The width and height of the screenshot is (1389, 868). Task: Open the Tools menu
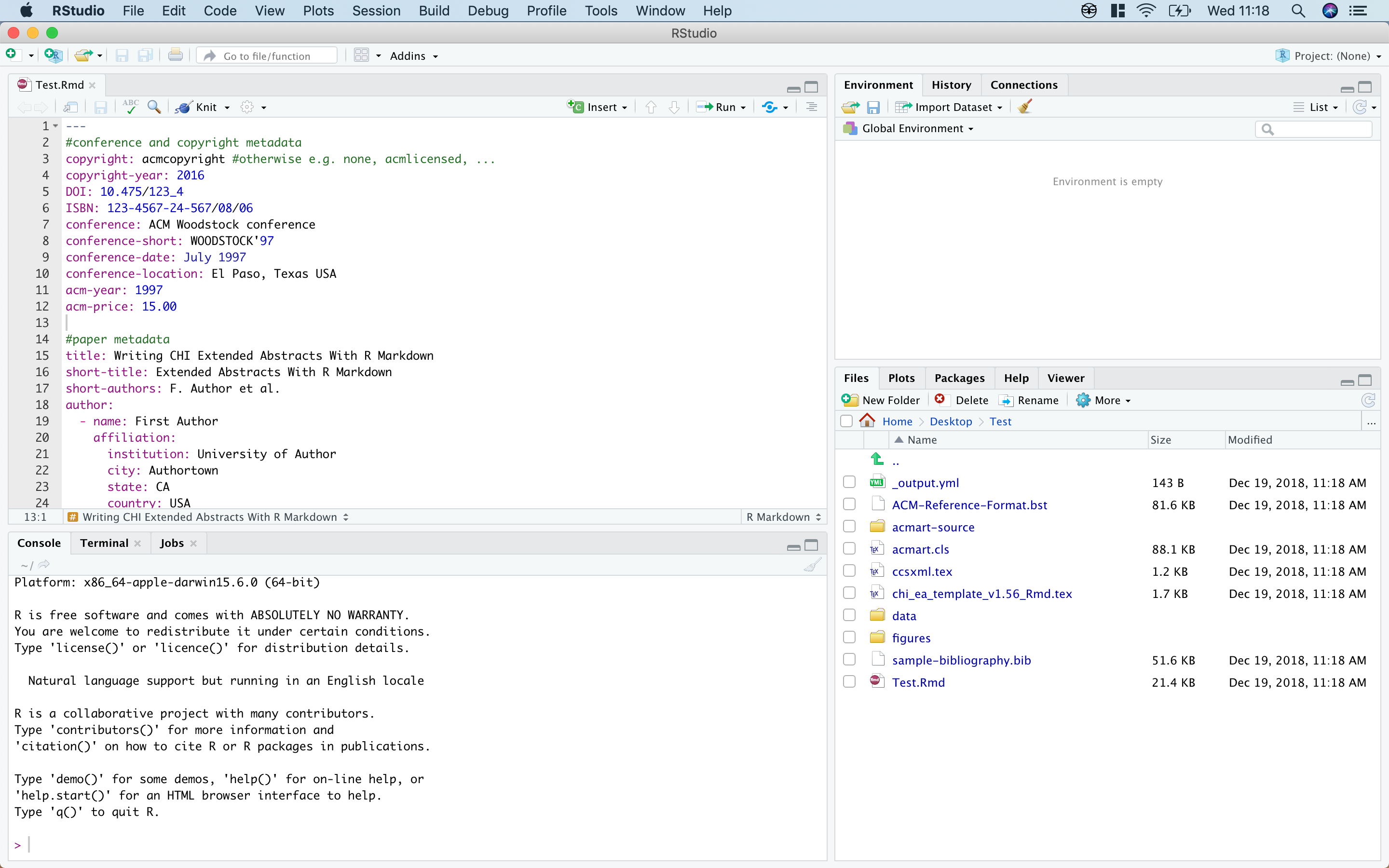click(600, 11)
